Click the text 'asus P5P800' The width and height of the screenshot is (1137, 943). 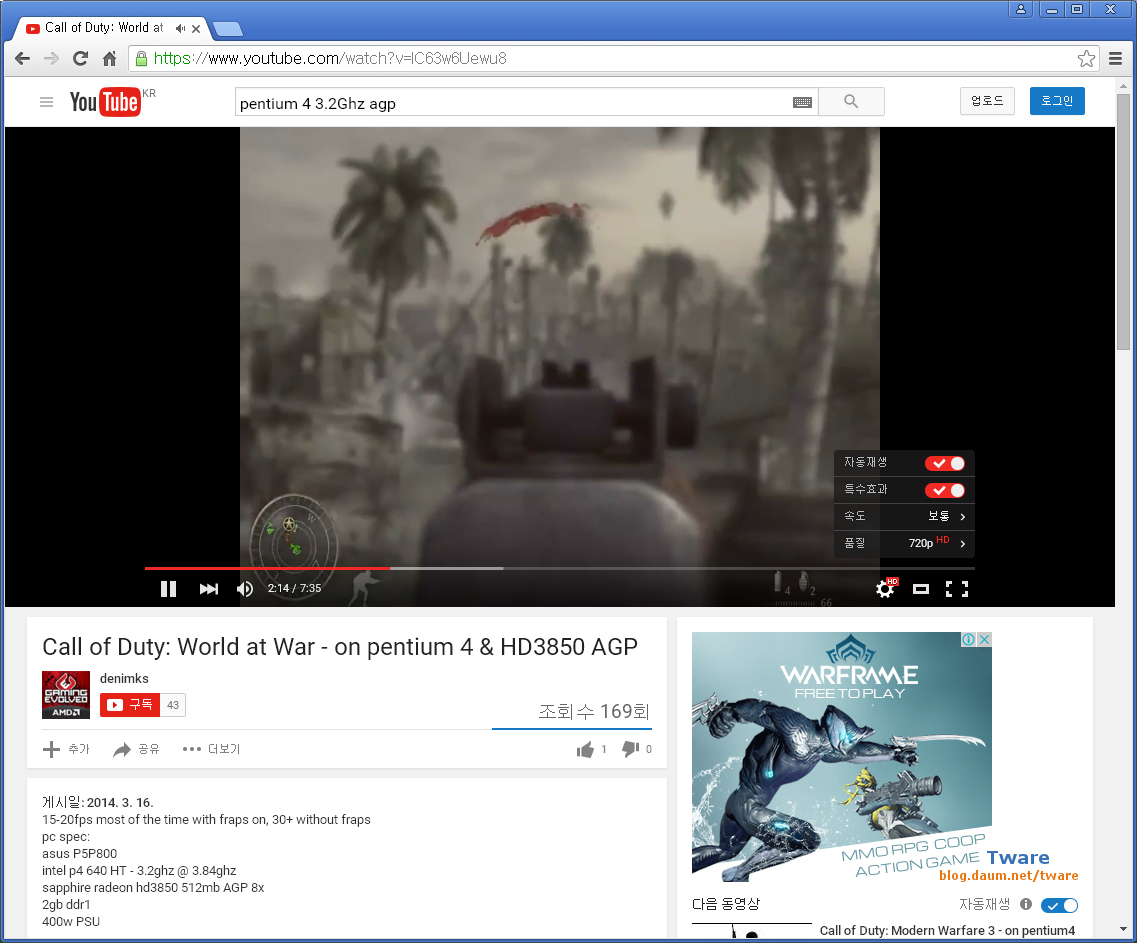point(79,854)
